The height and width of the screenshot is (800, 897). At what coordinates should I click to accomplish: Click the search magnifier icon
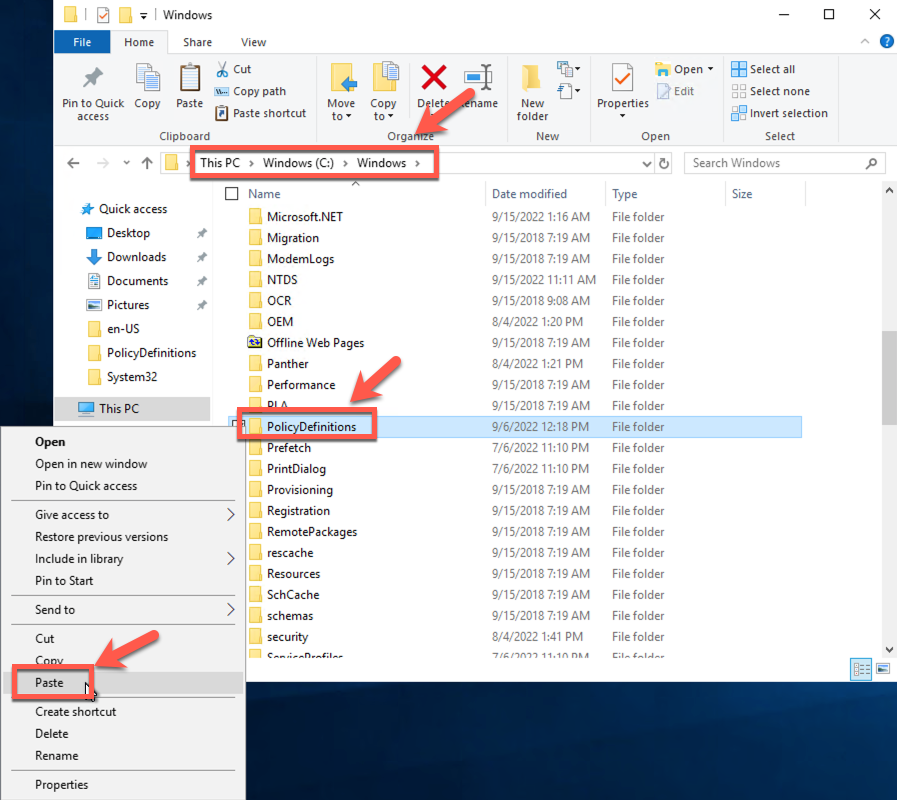tap(871, 164)
